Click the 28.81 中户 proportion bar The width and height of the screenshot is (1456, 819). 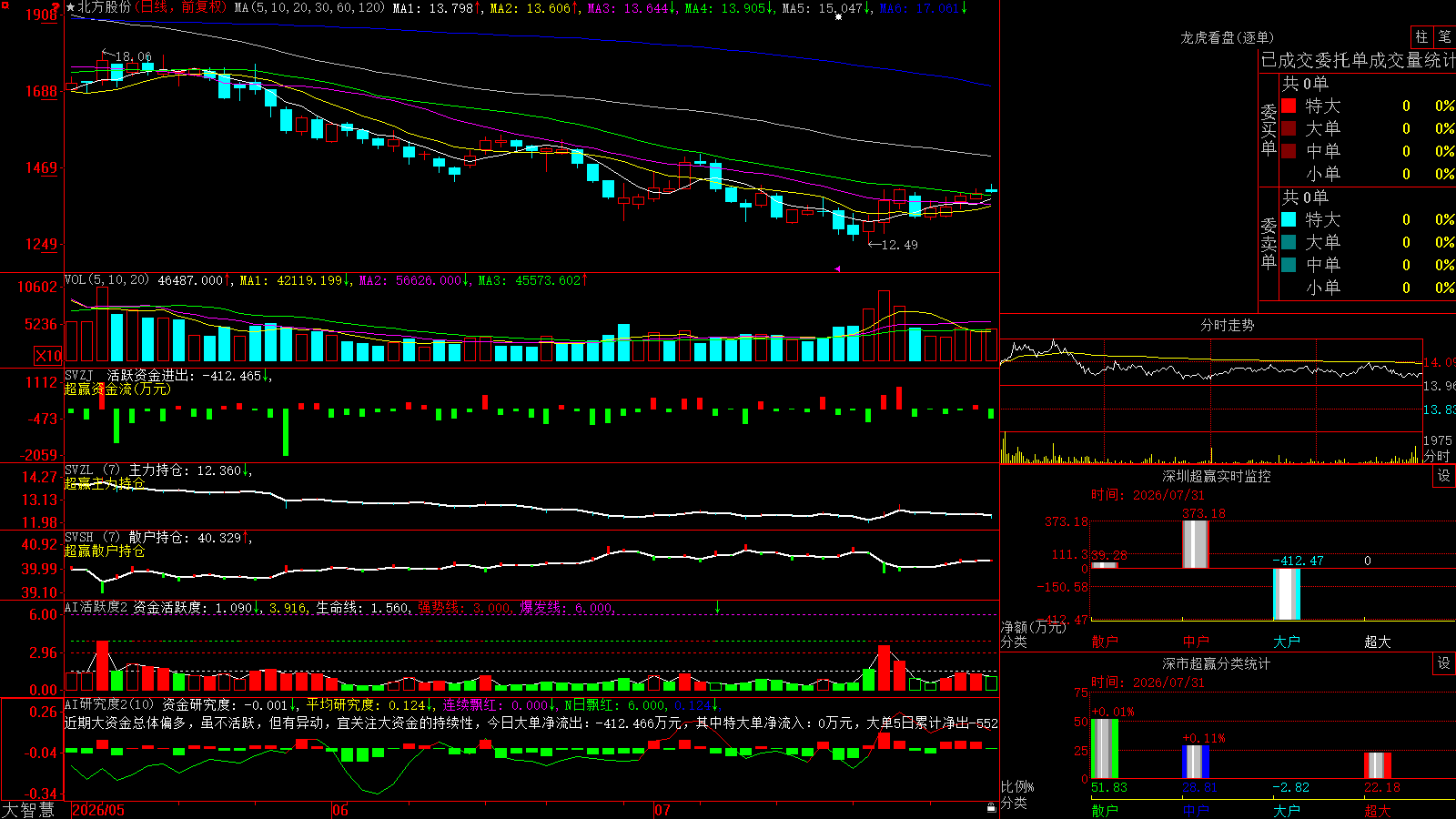coord(1196,763)
